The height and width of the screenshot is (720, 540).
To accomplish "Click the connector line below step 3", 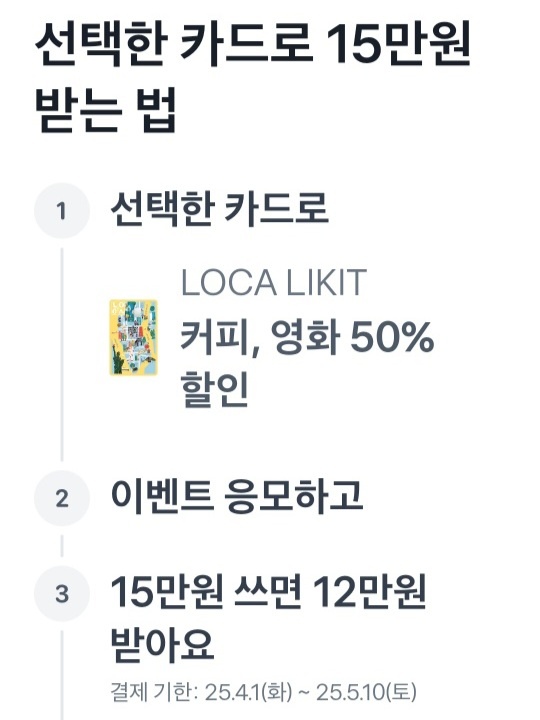I will (62, 675).
